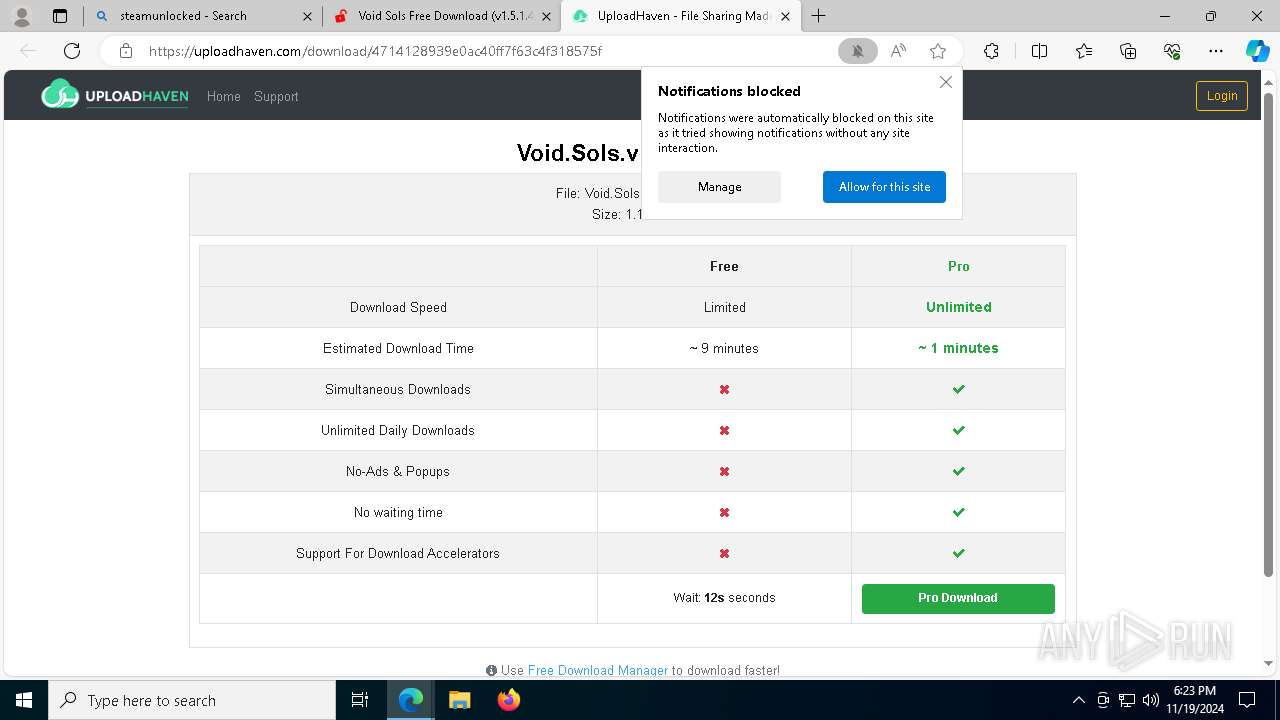This screenshot has width=1280, height=720.
Task: Launch Firefox from the taskbar
Action: 509,700
